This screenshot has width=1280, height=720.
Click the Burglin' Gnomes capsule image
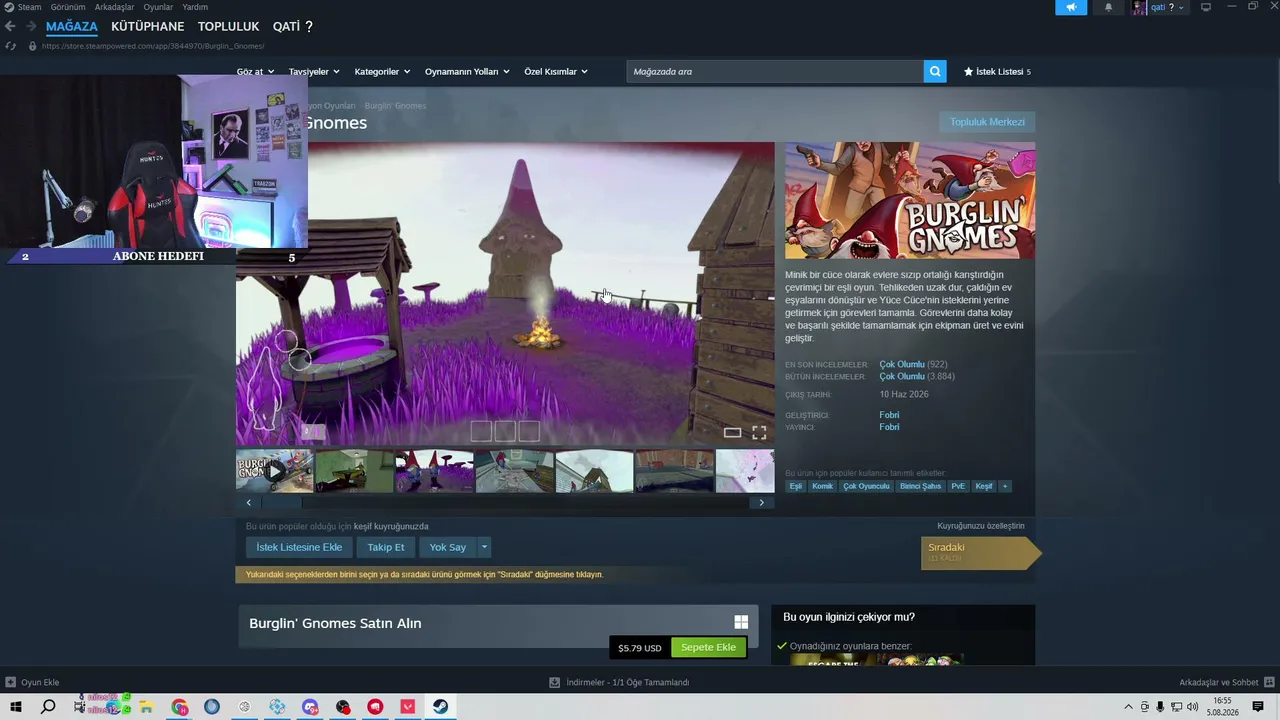(x=910, y=200)
